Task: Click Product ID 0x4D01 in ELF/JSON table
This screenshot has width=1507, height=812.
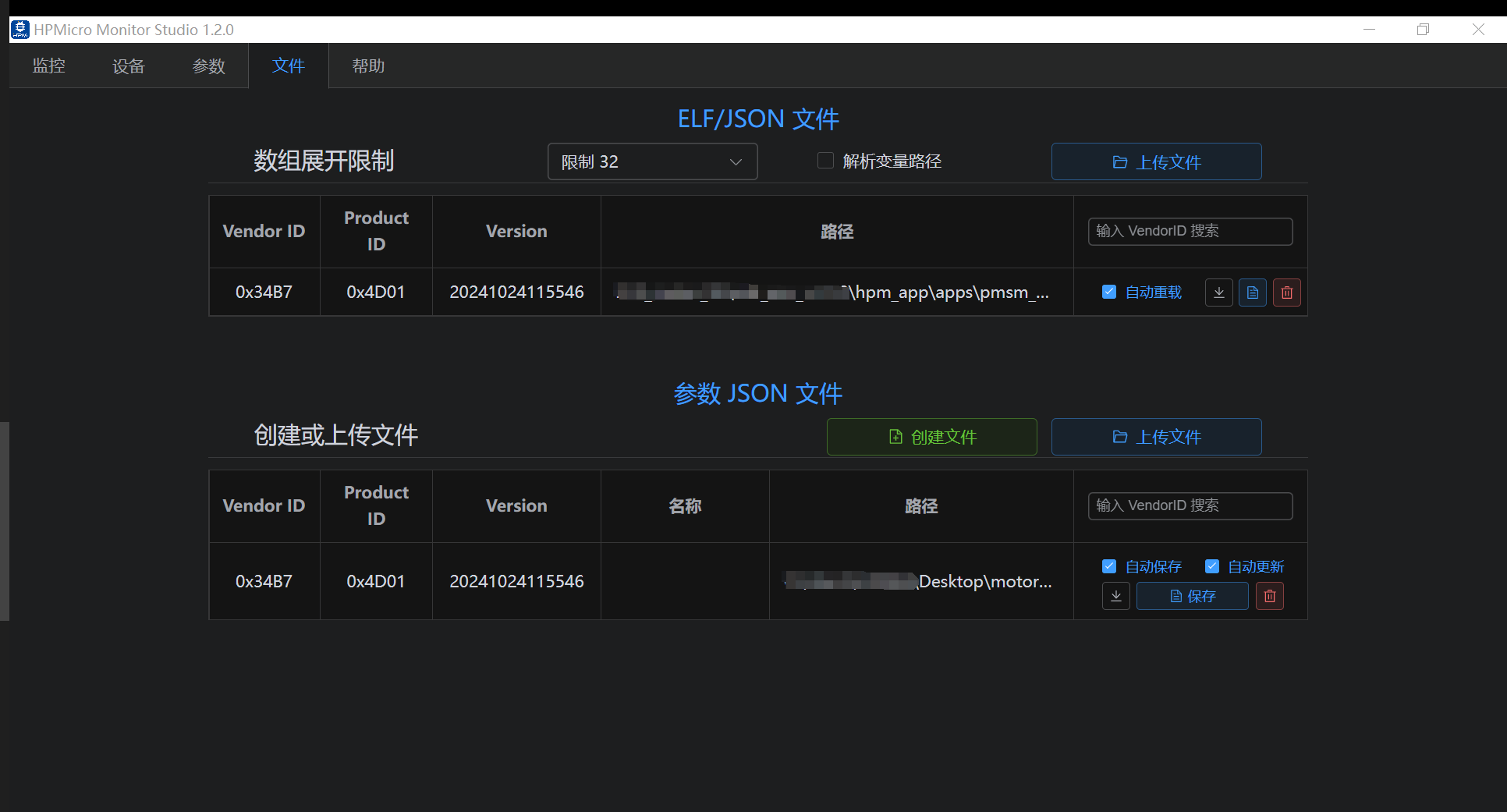Action: pyautogui.click(x=376, y=293)
